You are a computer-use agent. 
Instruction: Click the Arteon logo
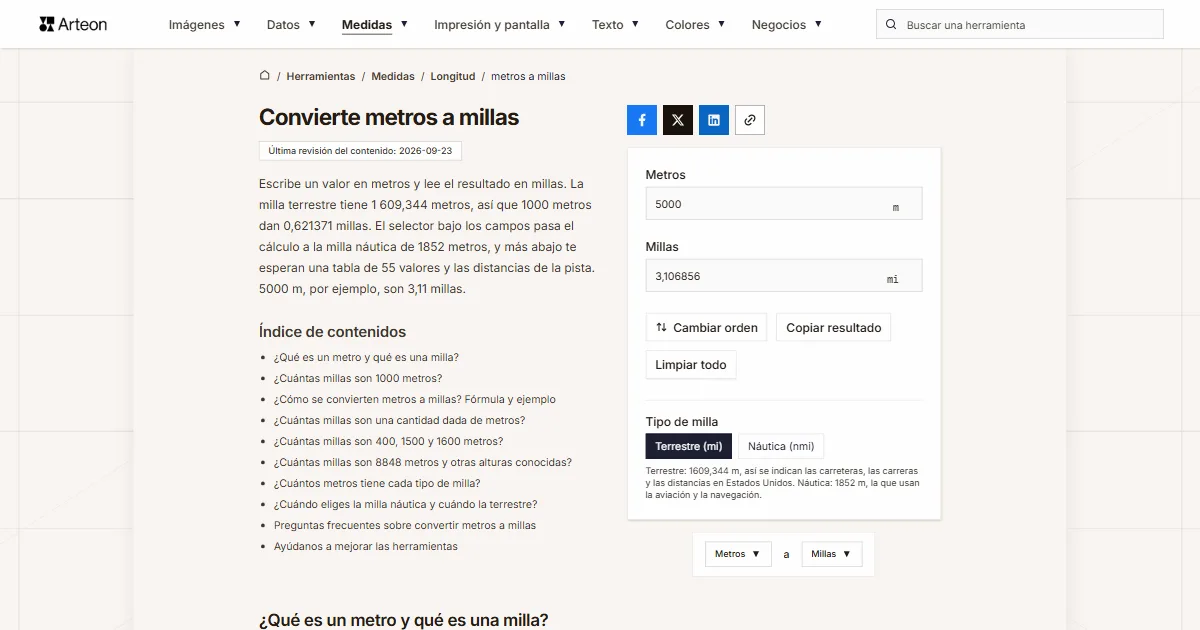click(x=73, y=24)
